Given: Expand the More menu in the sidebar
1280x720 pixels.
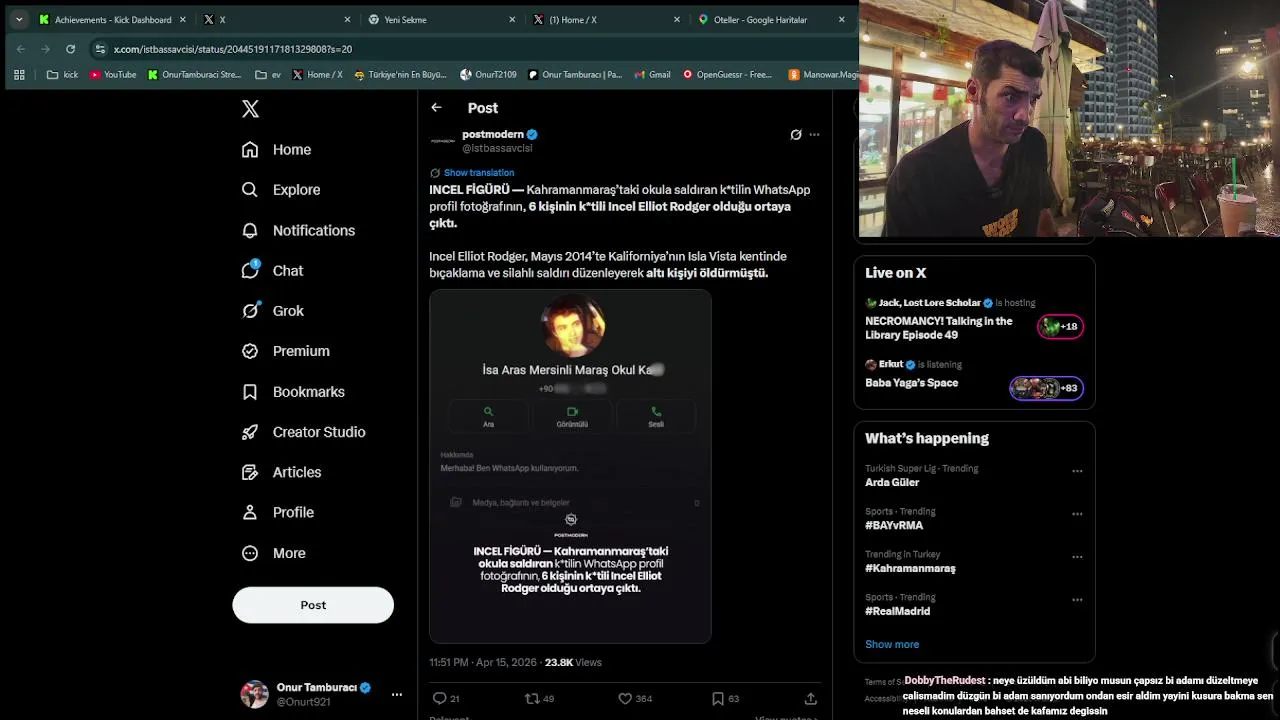Looking at the screenshot, I should coord(274,553).
